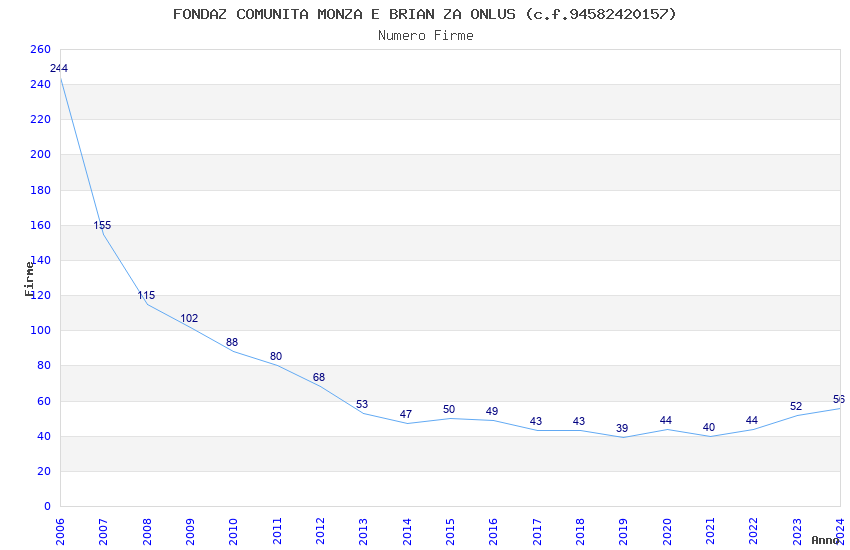850x550 pixels.
Task: Click the y-axis value 220
Action: [41, 119]
